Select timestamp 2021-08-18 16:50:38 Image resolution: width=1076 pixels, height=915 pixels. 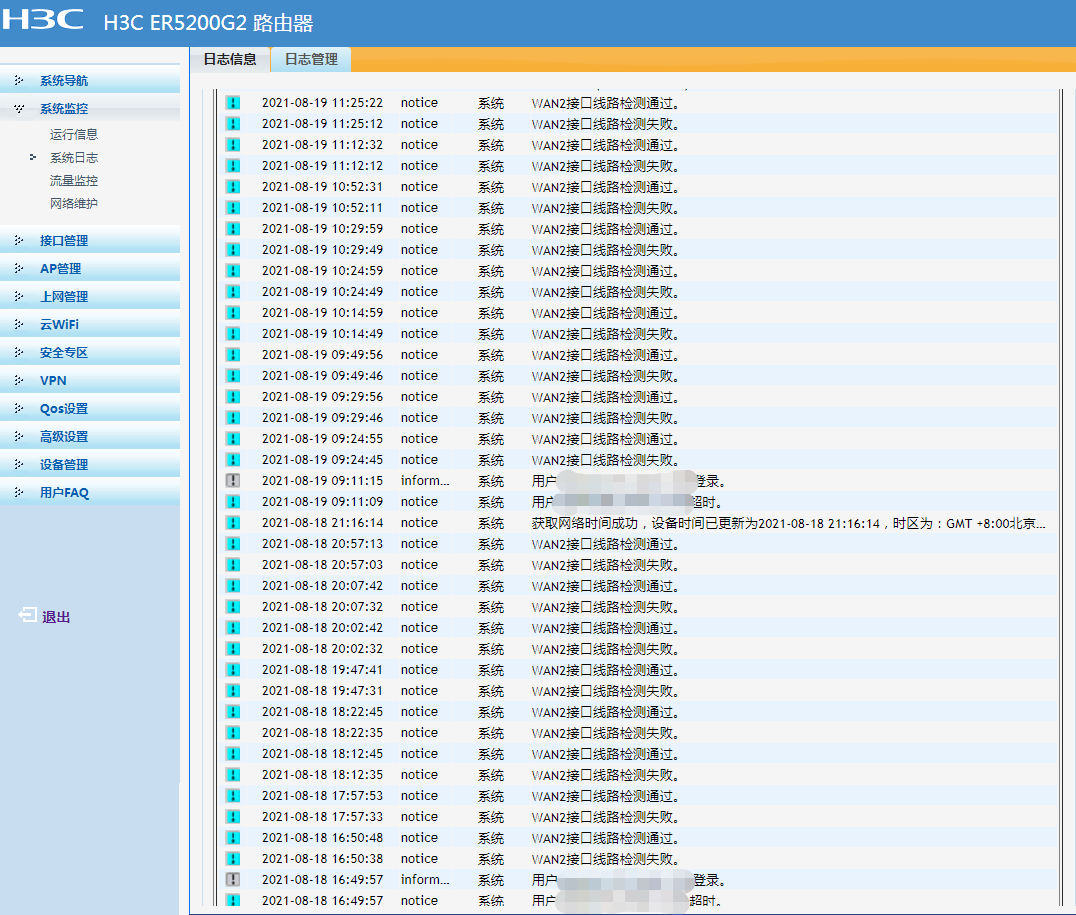pyautogui.click(x=323, y=859)
